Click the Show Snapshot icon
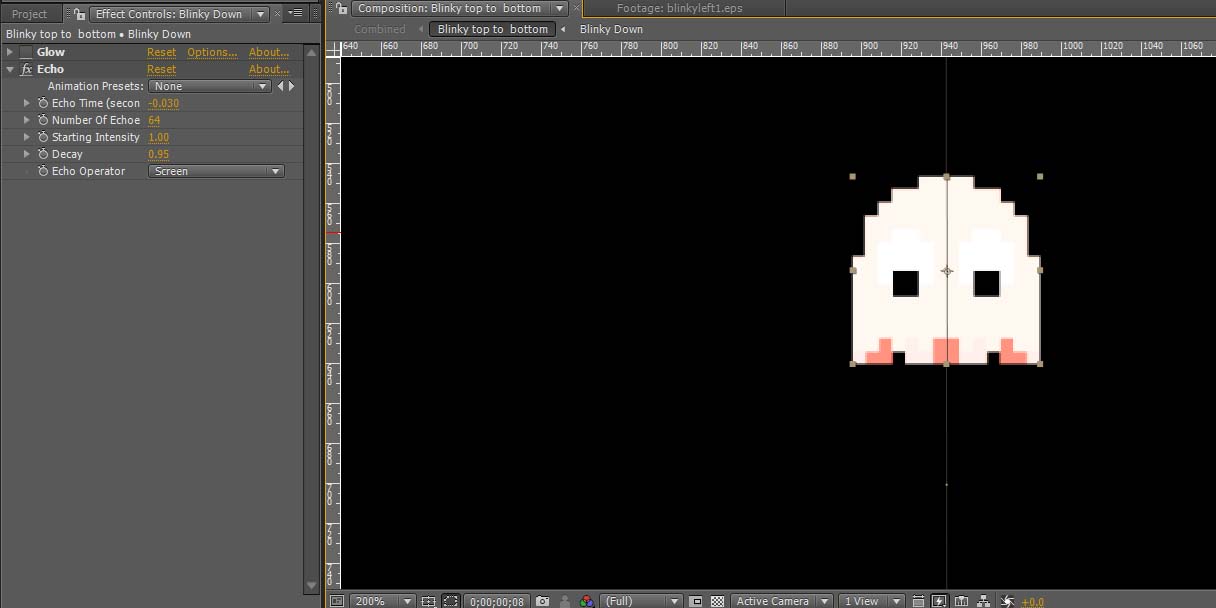Viewport: 1216px width, 608px height. point(565,601)
